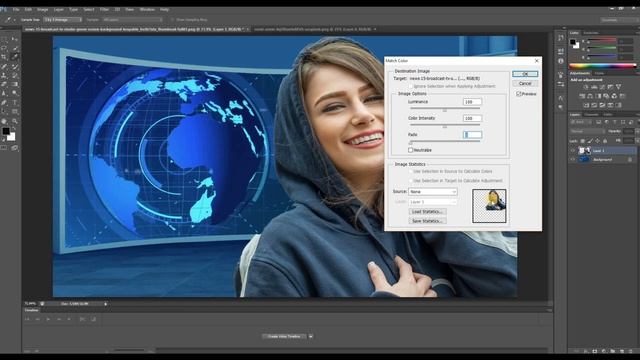Click the Save Statistics button
The height and width of the screenshot is (360, 640).
(x=427, y=221)
